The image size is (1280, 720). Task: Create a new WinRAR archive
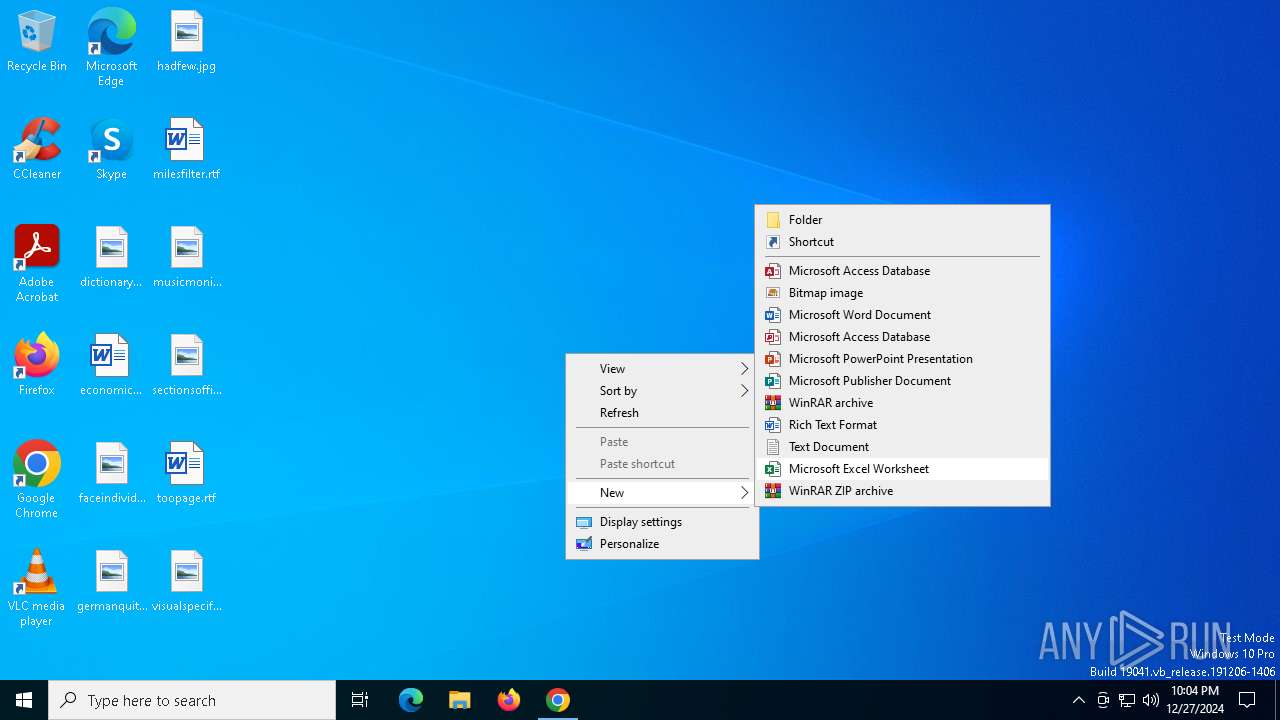point(903,403)
